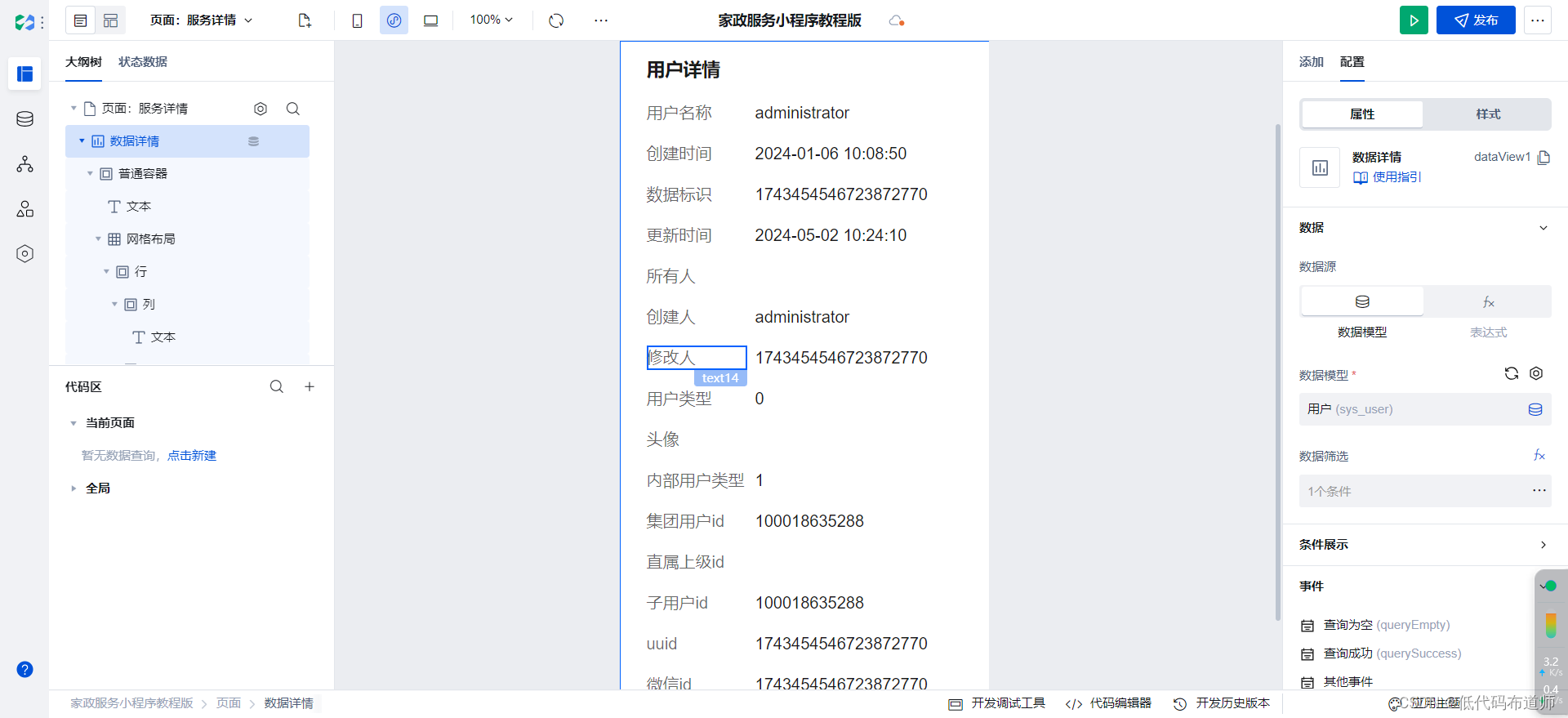Image resolution: width=1568 pixels, height=718 pixels.
Task: Open the pages sidebar icon
Action: coord(25,74)
